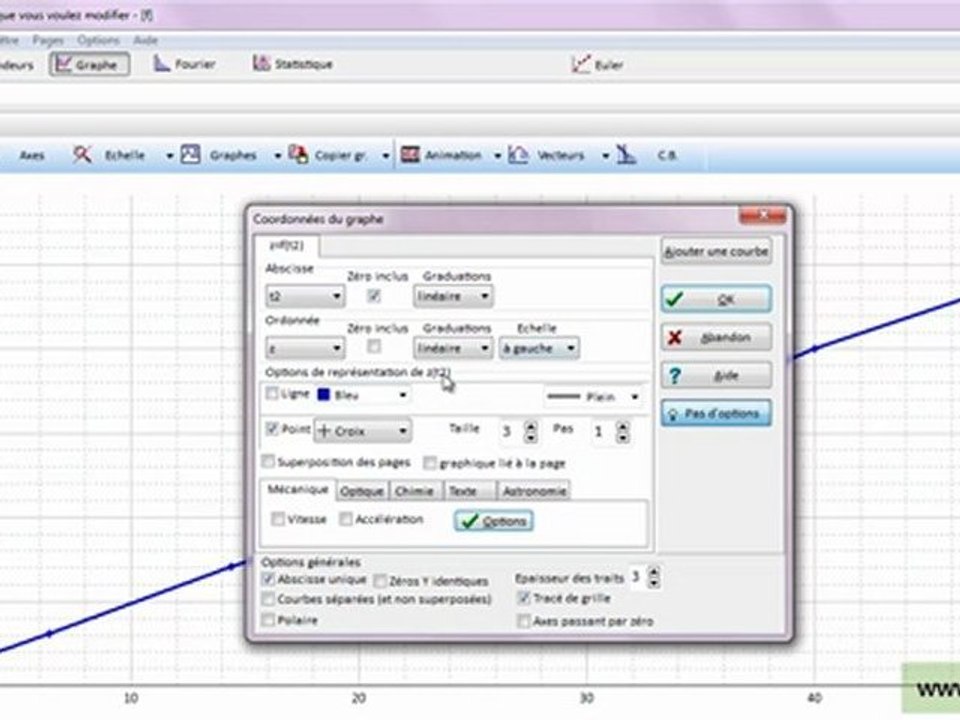Enable Zéros Y identiques checkbox

(x=380, y=580)
